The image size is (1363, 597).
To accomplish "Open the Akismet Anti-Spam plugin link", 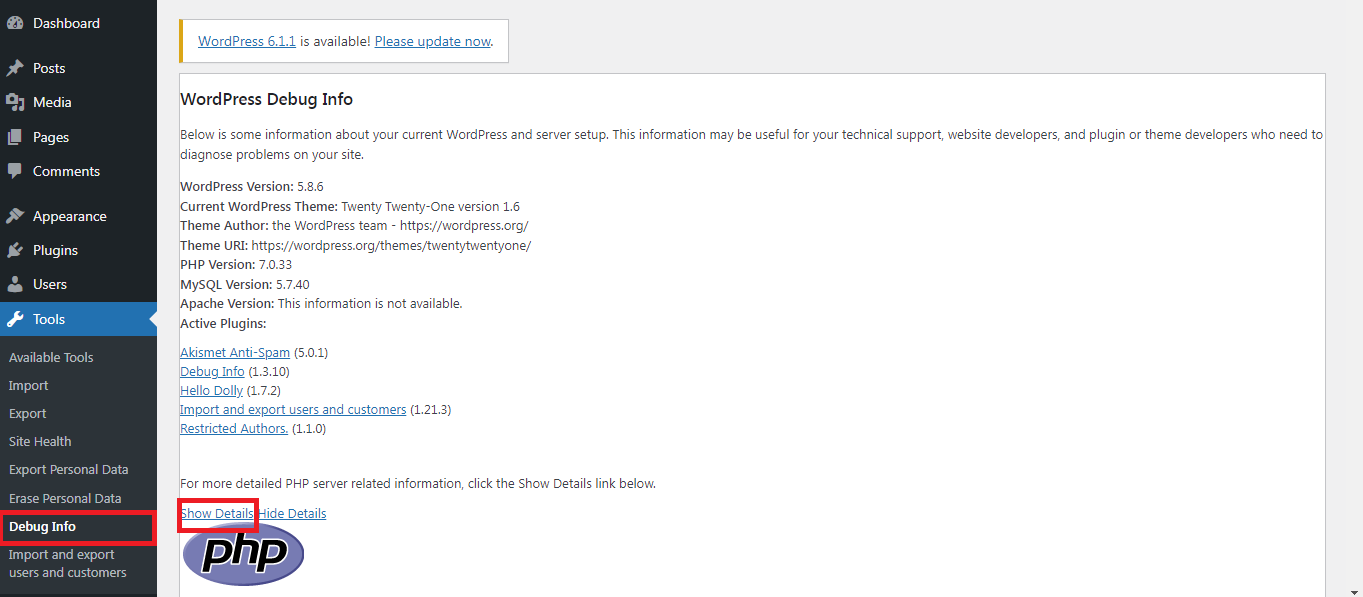I will point(235,352).
